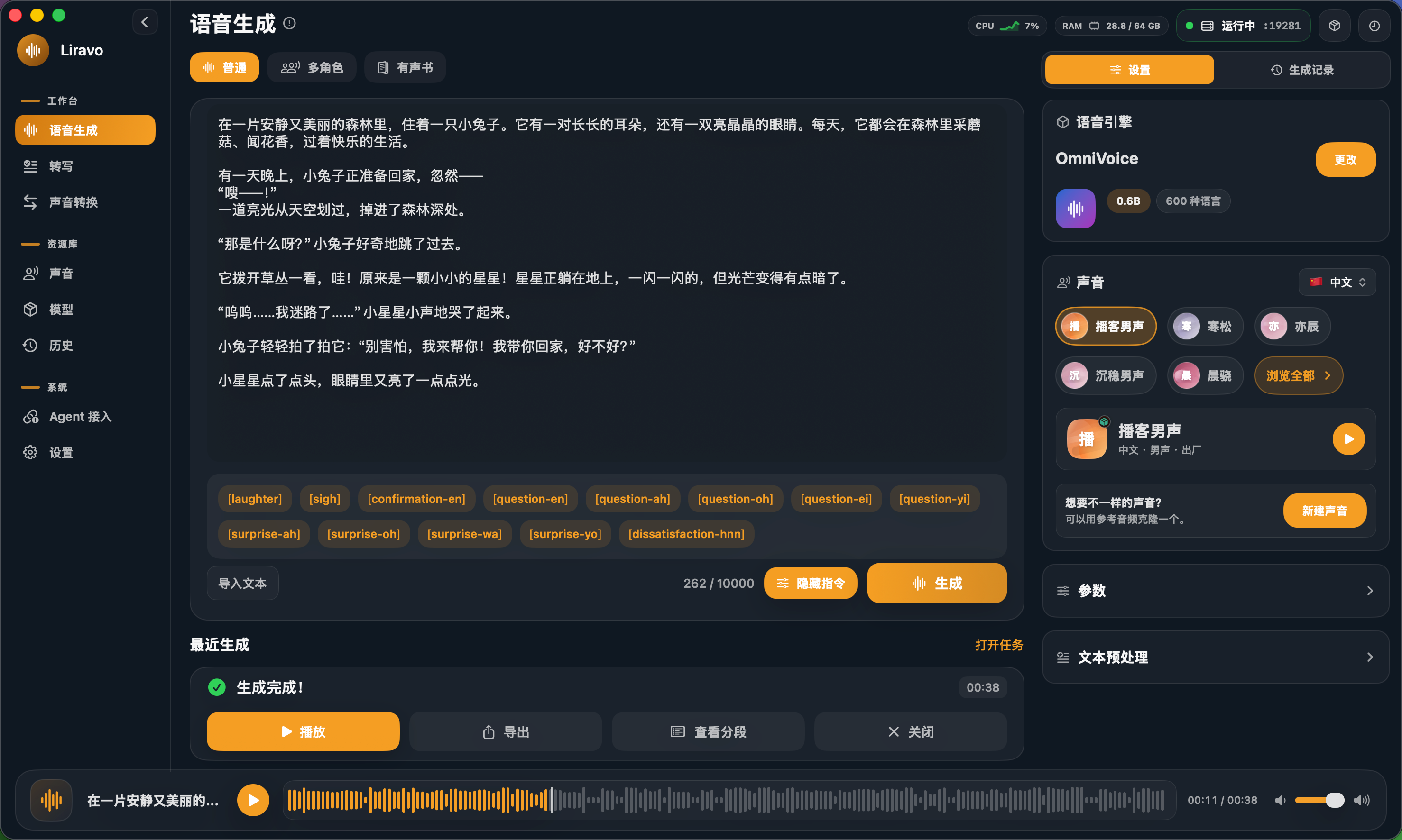1402x840 pixels.
Task: Expand the 参数 section
Action: point(1215,590)
